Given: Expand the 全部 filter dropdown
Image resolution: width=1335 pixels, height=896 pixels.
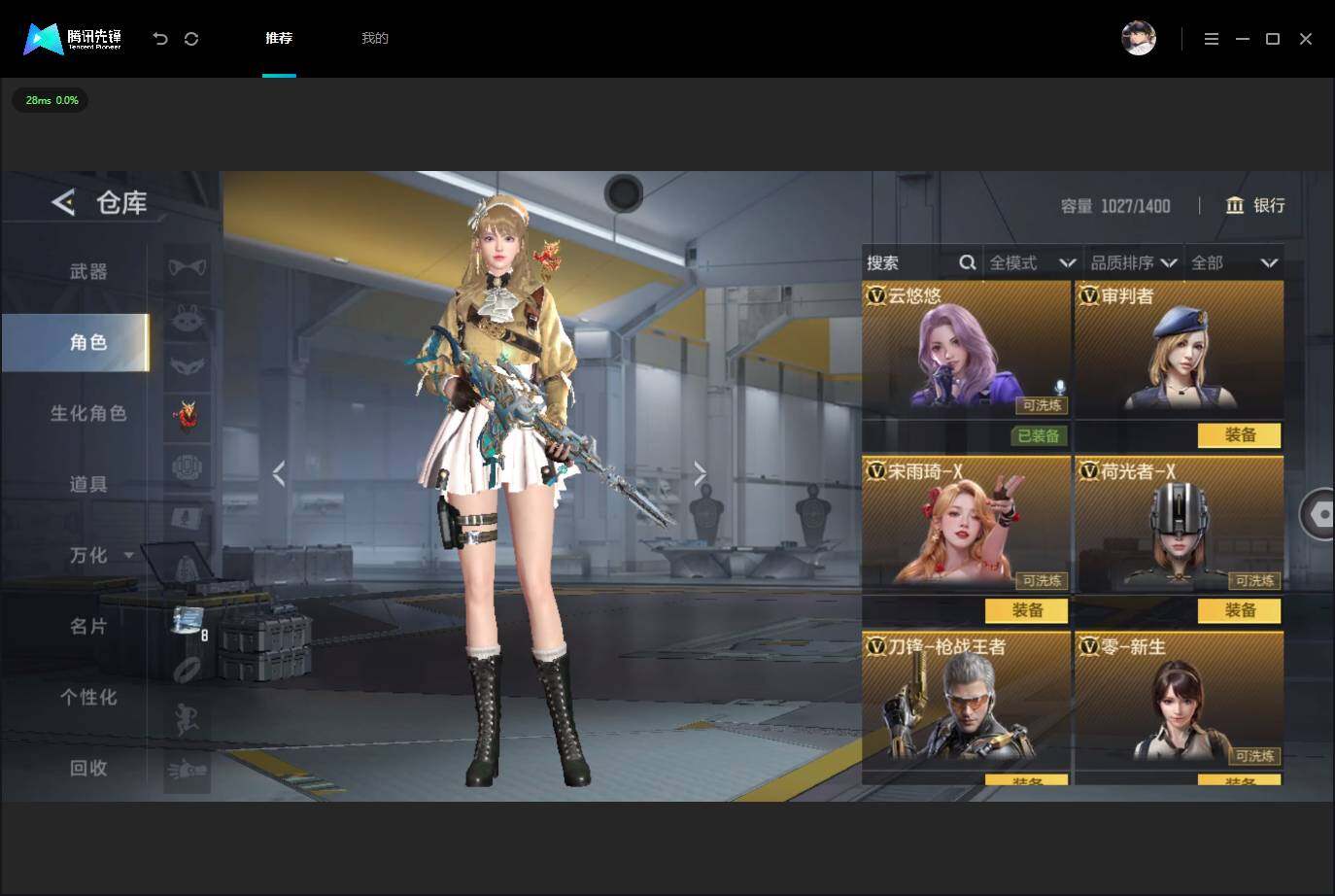Looking at the screenshot, I should click(x=1235, y=262).
